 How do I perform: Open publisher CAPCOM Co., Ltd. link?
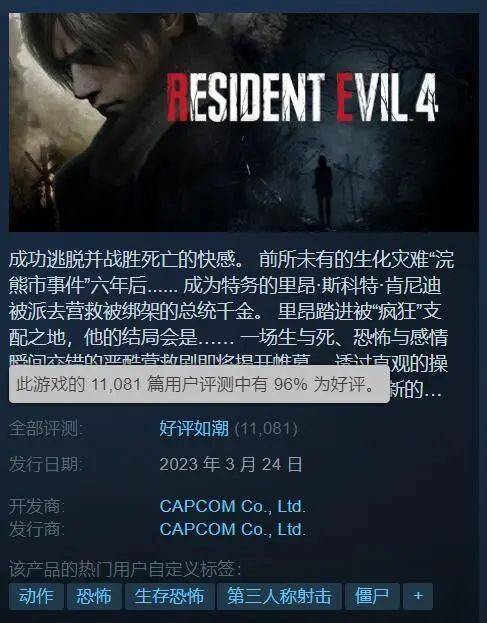tap(232, 530)
